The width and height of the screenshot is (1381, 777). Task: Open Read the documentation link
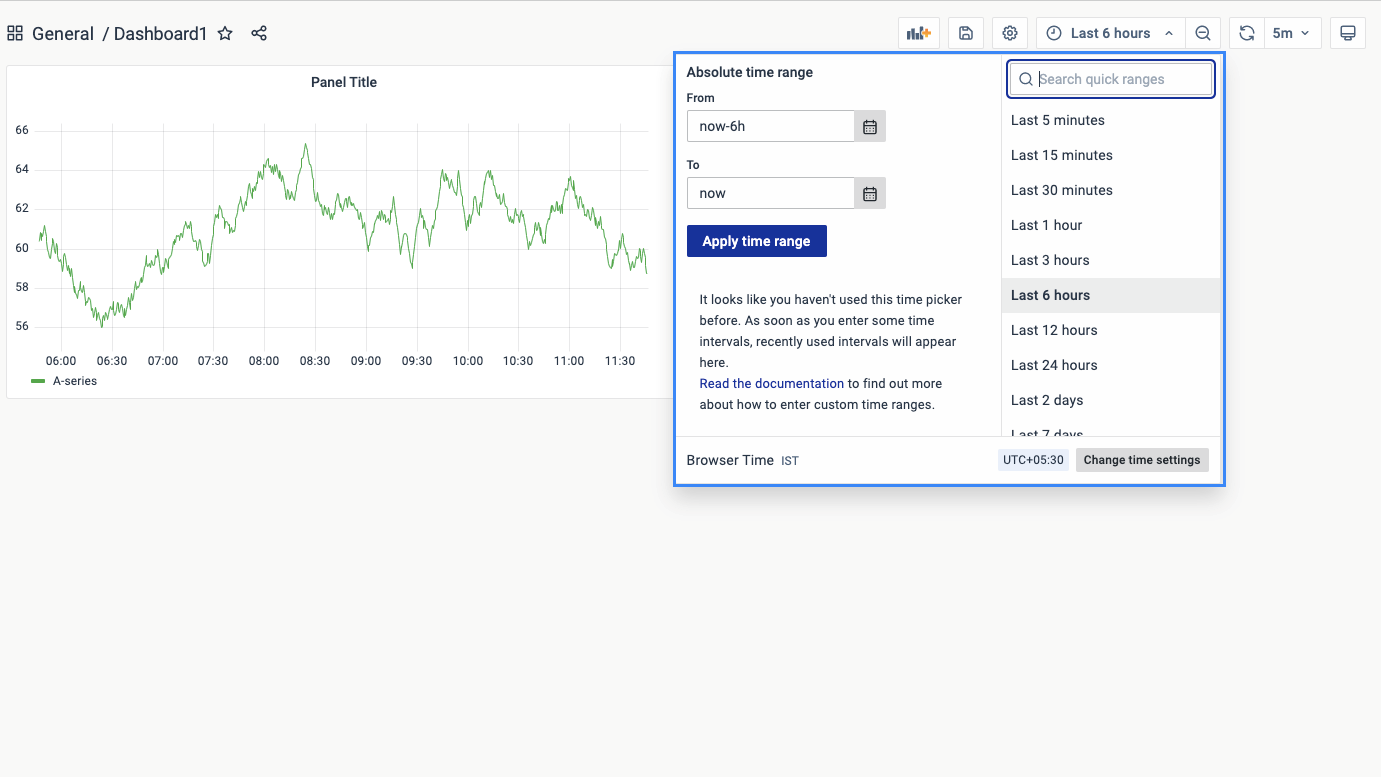coord(771,383)
